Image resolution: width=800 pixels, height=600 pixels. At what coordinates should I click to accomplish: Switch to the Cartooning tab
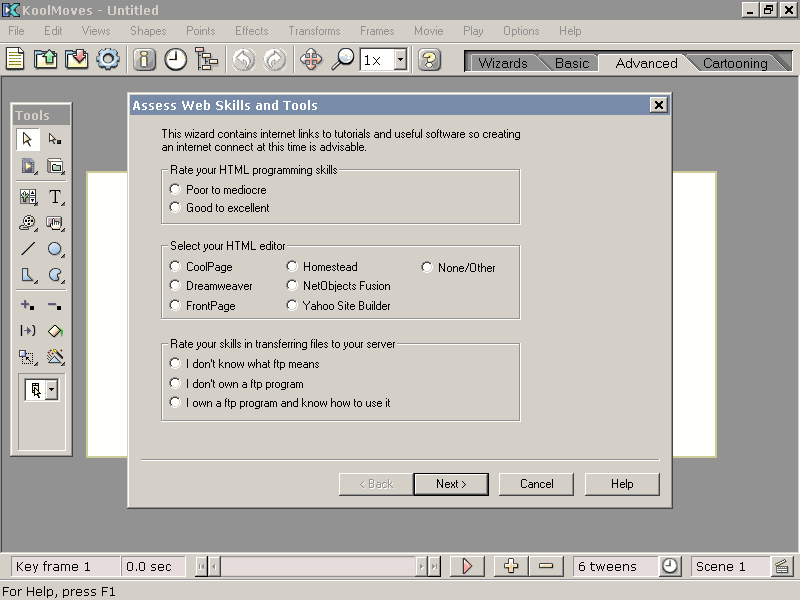[735, 63]
